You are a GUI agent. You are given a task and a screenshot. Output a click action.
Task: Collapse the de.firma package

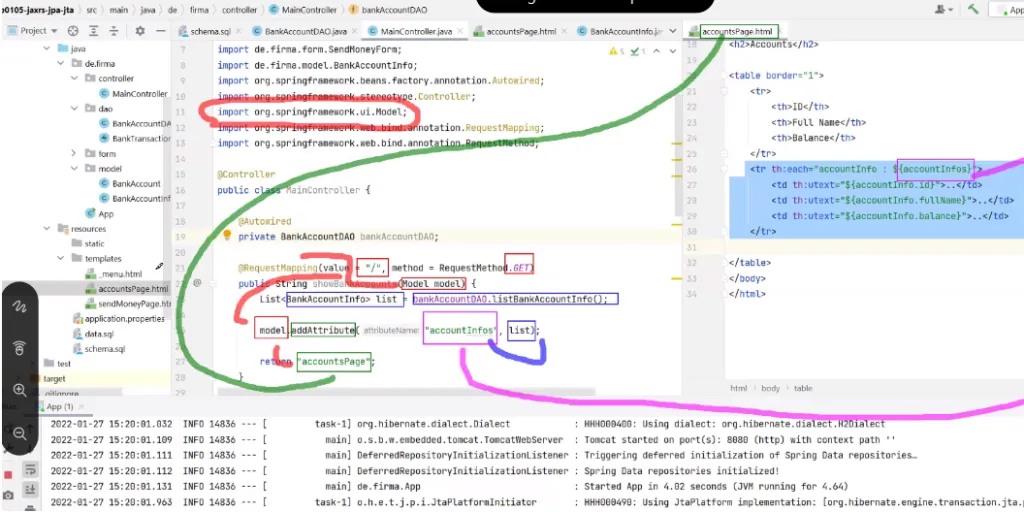tap(60, 63)
